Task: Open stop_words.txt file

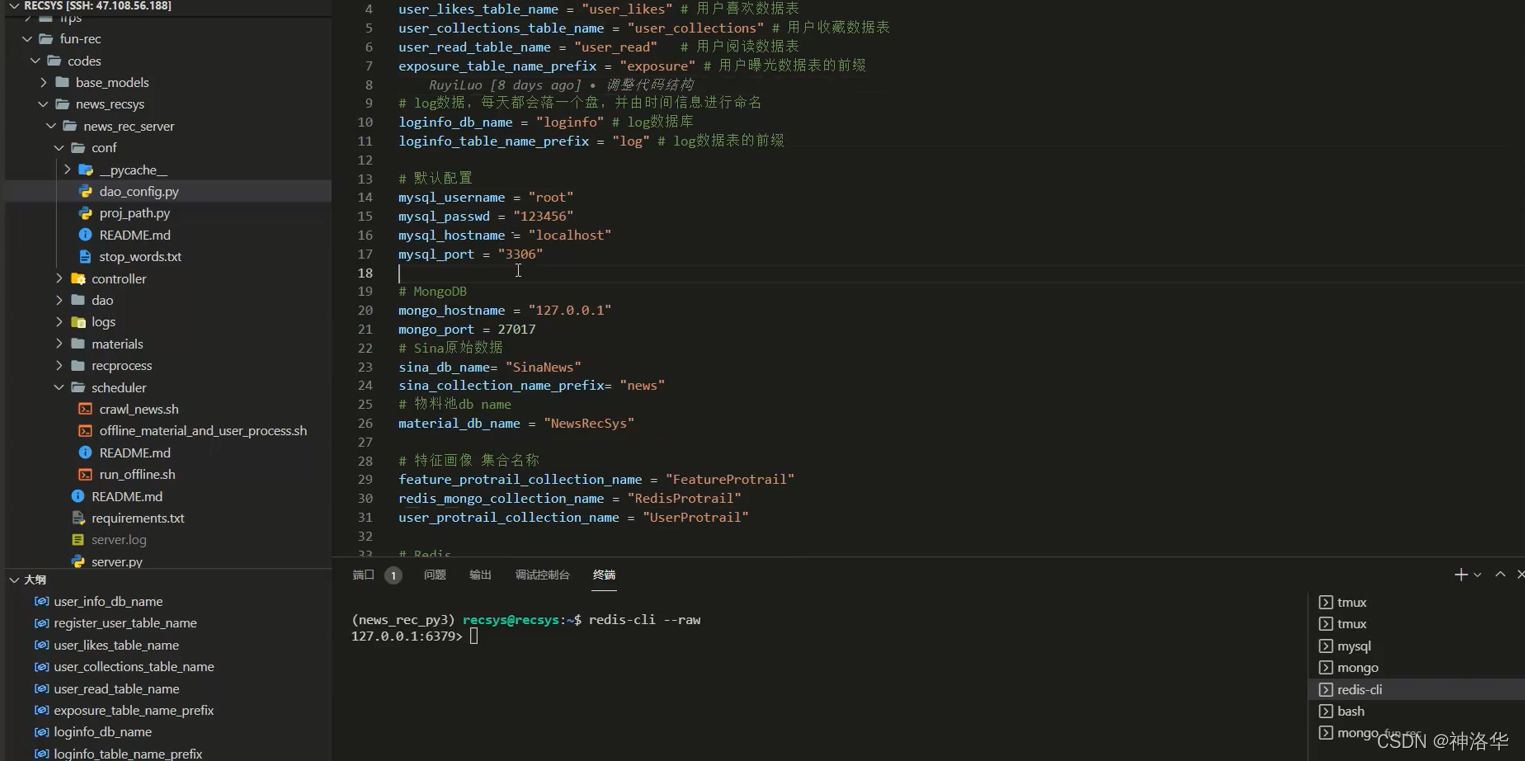Action: tap(140, 257)
